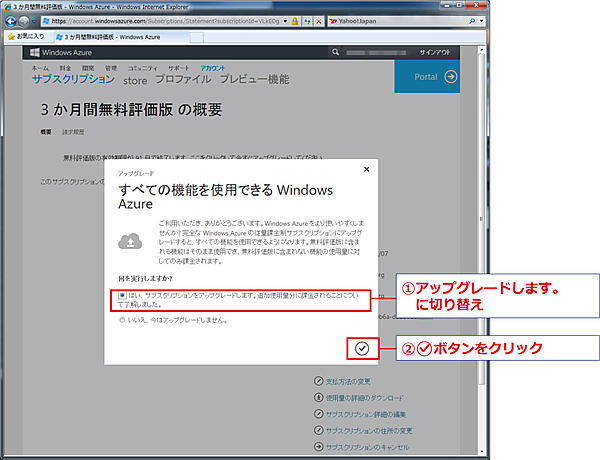This screenshot has width=600, height=460.
Task: Open the 料金 menu item
Action: pos(65,68)
